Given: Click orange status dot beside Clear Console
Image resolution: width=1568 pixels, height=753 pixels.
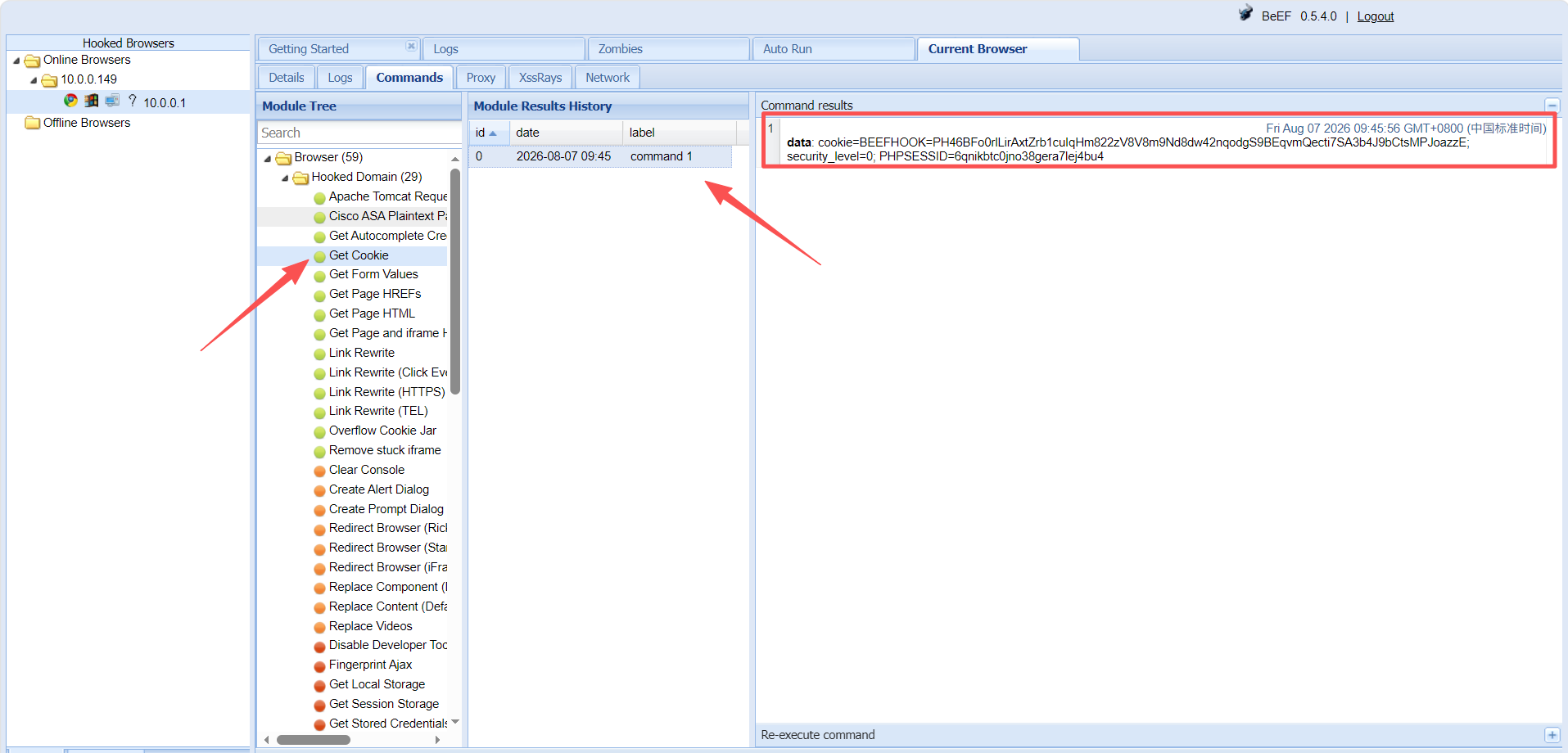Looking at the screenshot, I should pyautogui.click(x=320, y=471).
